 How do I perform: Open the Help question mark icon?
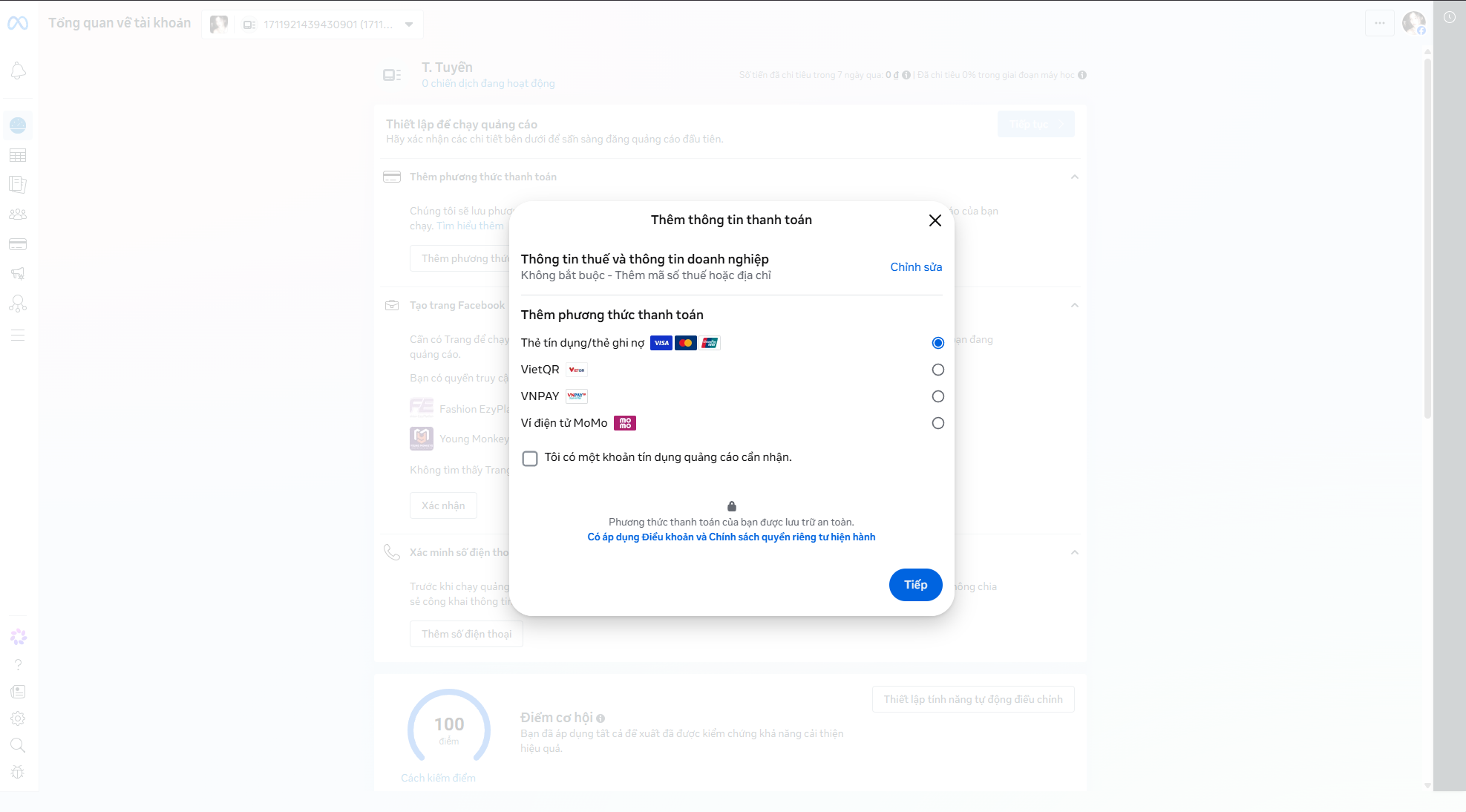click(18, 664)
